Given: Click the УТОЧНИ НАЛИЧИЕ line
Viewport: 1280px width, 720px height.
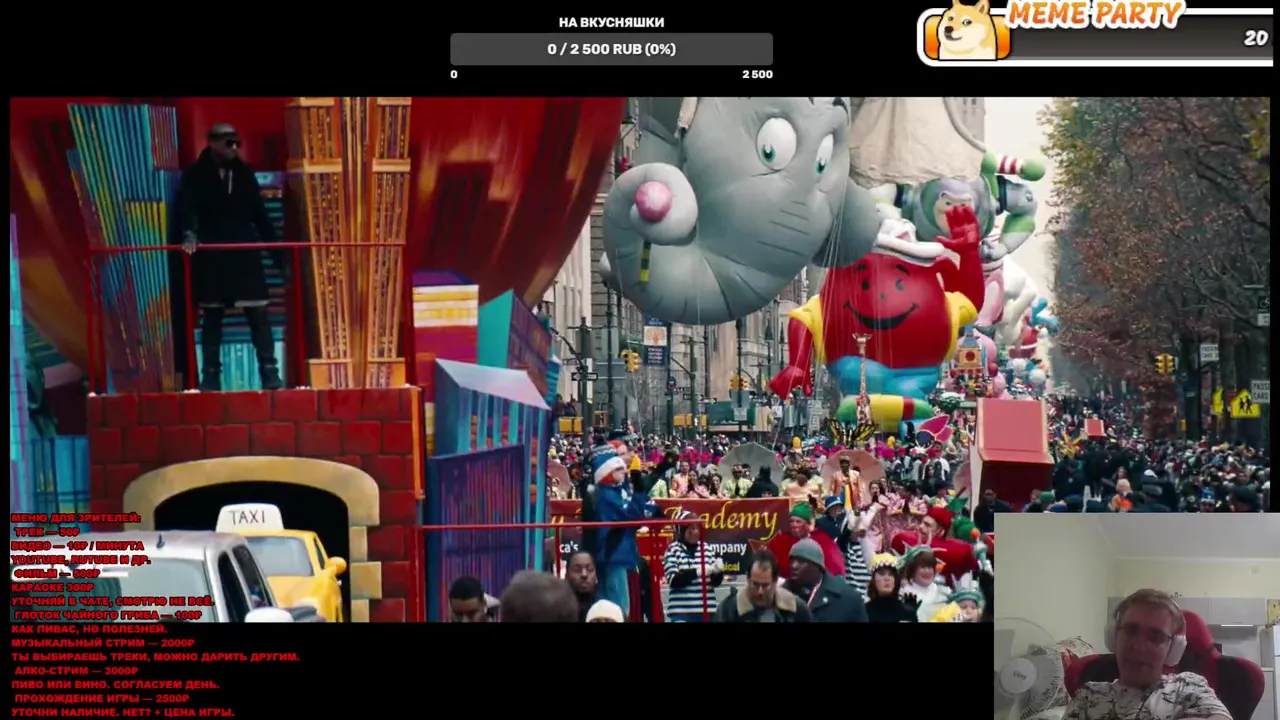Looking at the screenshot, I should tap(123, 712).
